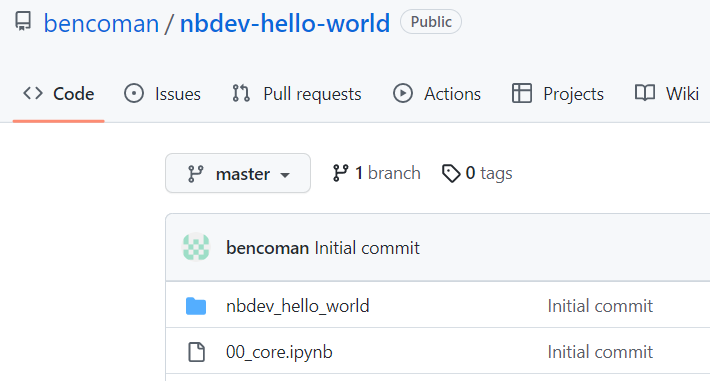This screenshot has height=381, width=710.
Task: Click the blue folder icon
Action: coord(196,306)
